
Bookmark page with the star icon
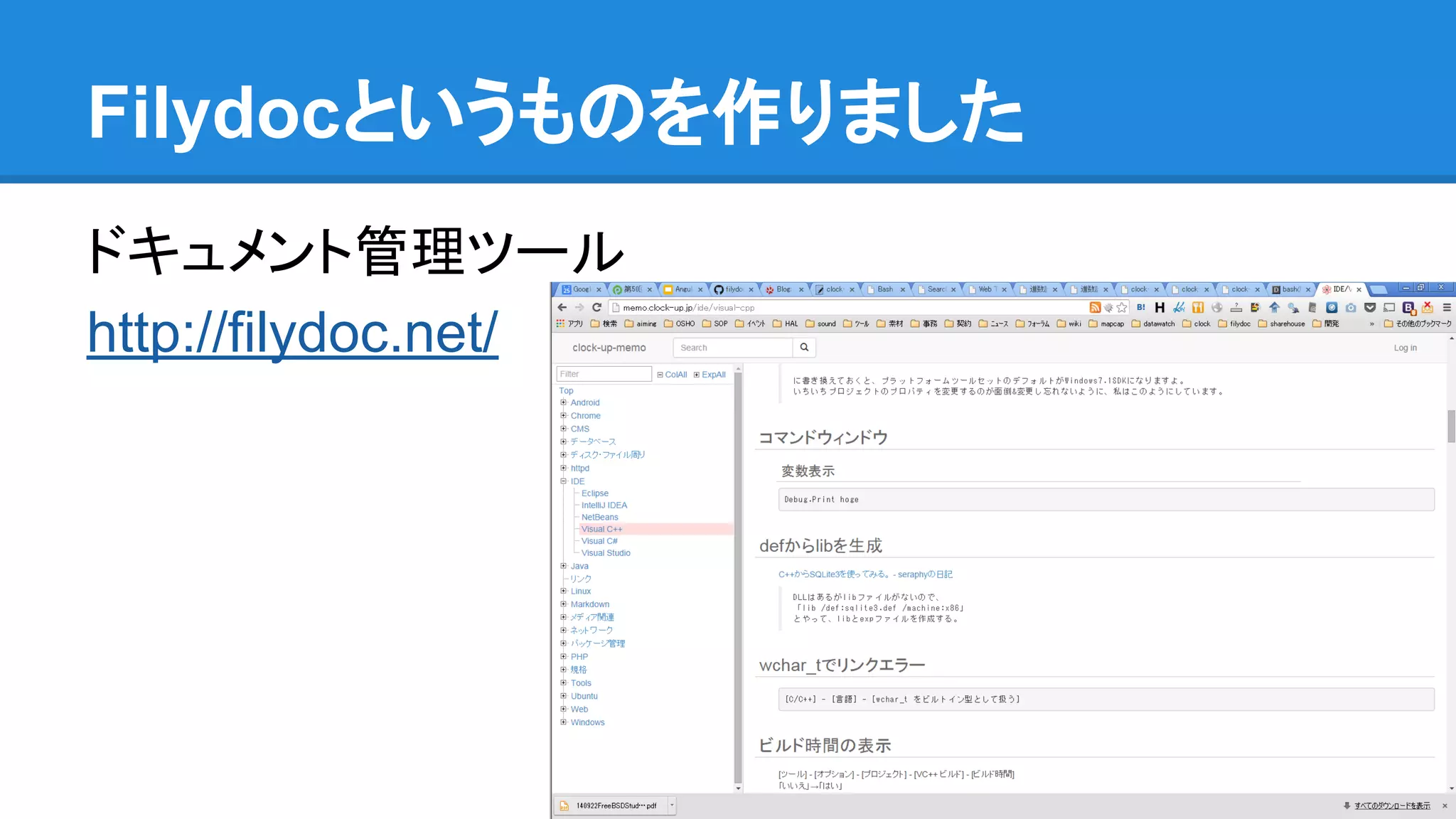(1122, 307)
